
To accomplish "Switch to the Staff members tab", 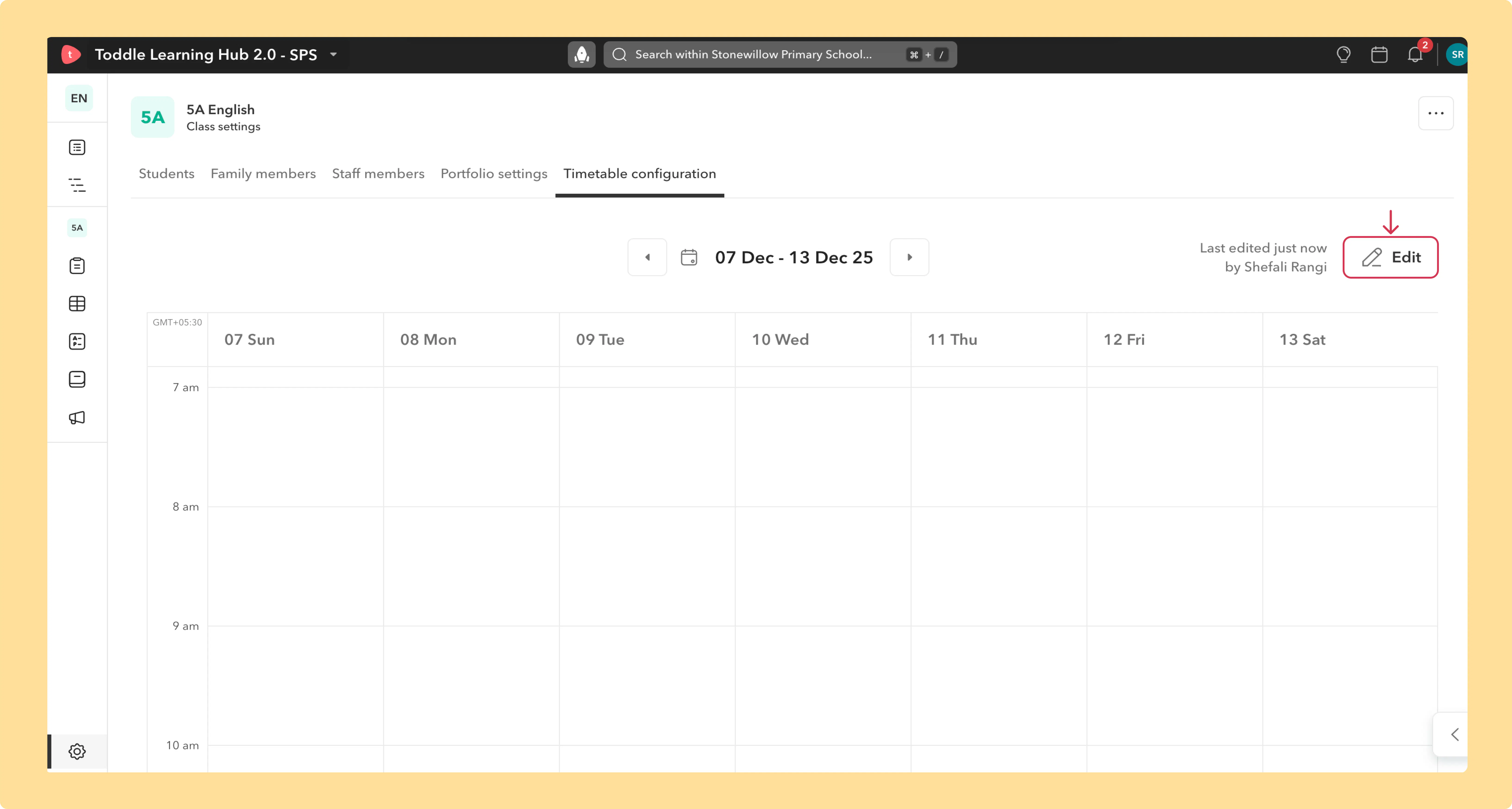I will coord(378,174).
